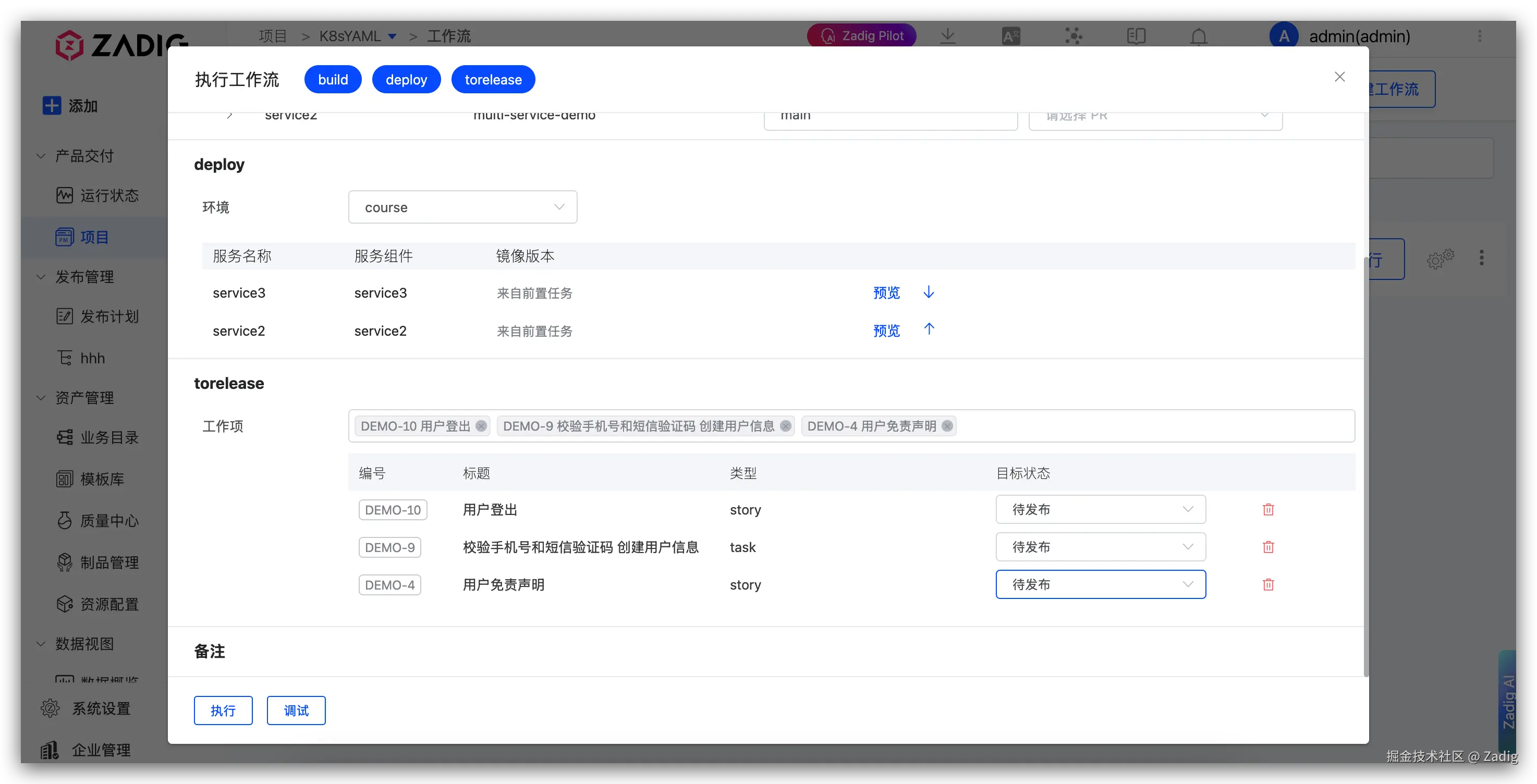Screen dimensions: 1537x784
Task: Preview service3 deployment via 预览 link
Action: (x=886, y=293)
